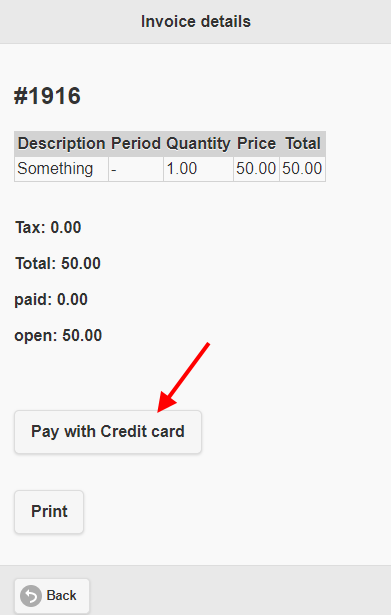The height and width of the screenshot is (615, 391).
Task: Click the open: 50.00 balance line
Action: pos(58,336)
